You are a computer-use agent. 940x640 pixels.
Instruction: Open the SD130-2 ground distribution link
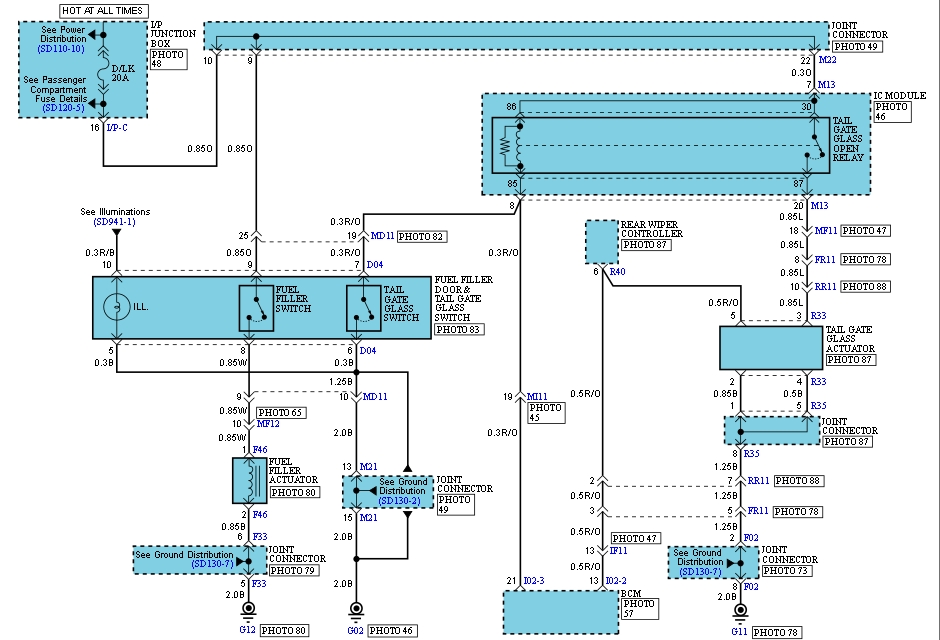[x=403, y=500]
